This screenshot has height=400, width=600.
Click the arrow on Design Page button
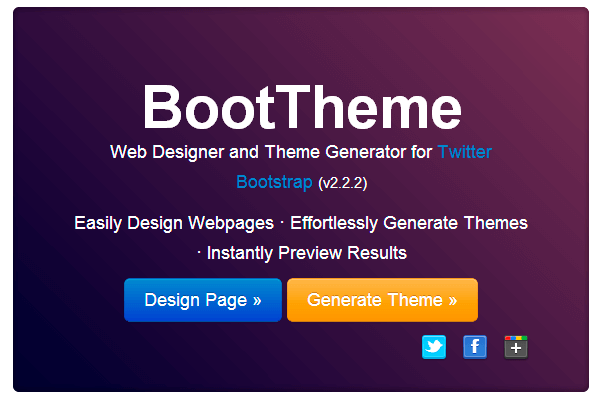coord(257,300)
